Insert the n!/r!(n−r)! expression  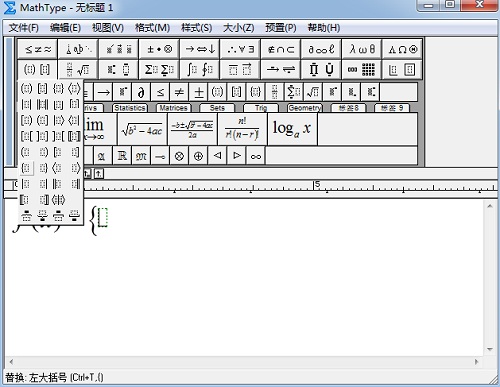coord(242,129)
